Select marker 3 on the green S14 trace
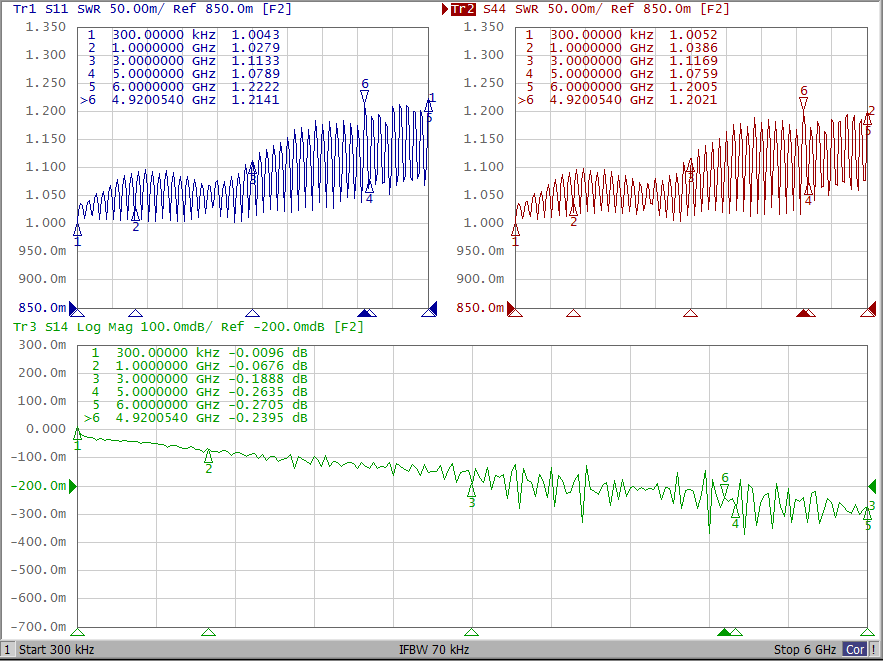The height and width of the screenshot is (661, 883). click(472, 491)
